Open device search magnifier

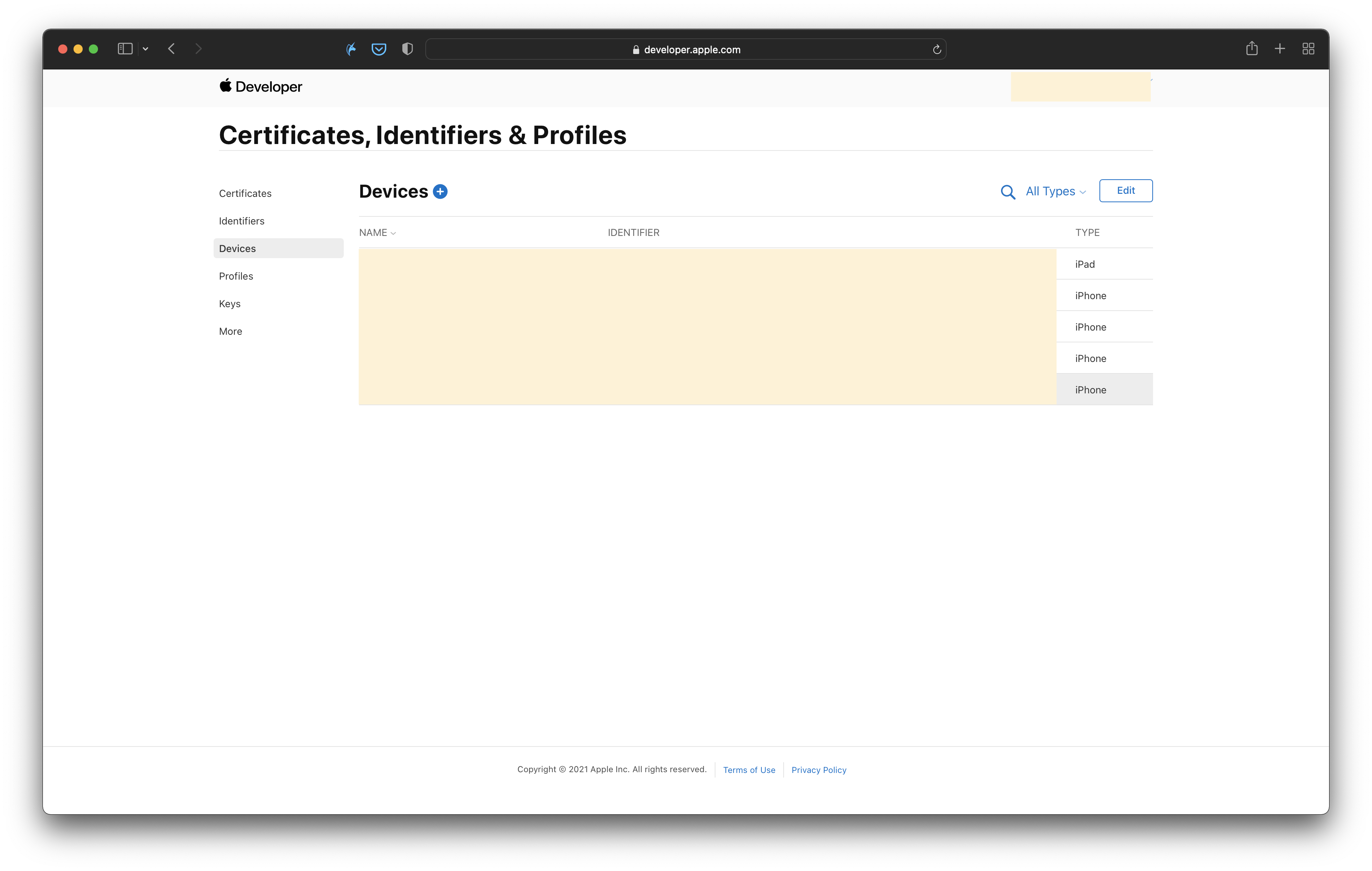pos(1007,192)
